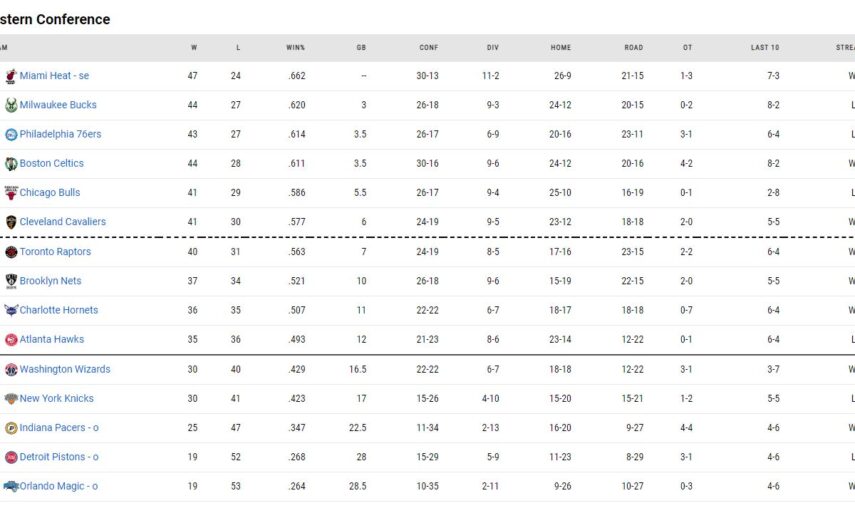Sort table by the GB column header

(361, 47)
